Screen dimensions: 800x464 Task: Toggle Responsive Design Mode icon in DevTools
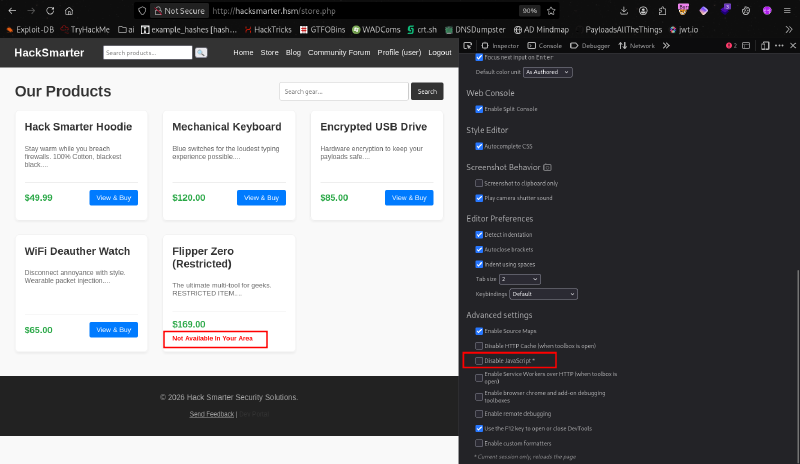[x=765, y=45]
